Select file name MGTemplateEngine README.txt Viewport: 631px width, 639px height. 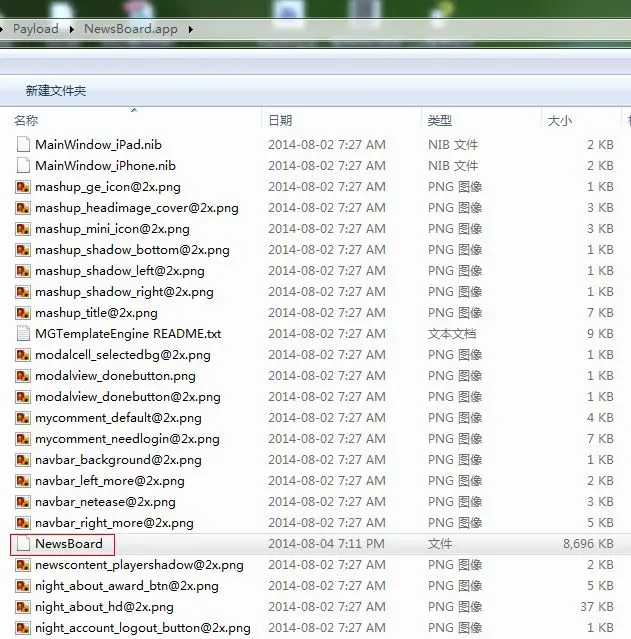pos(128,334)
